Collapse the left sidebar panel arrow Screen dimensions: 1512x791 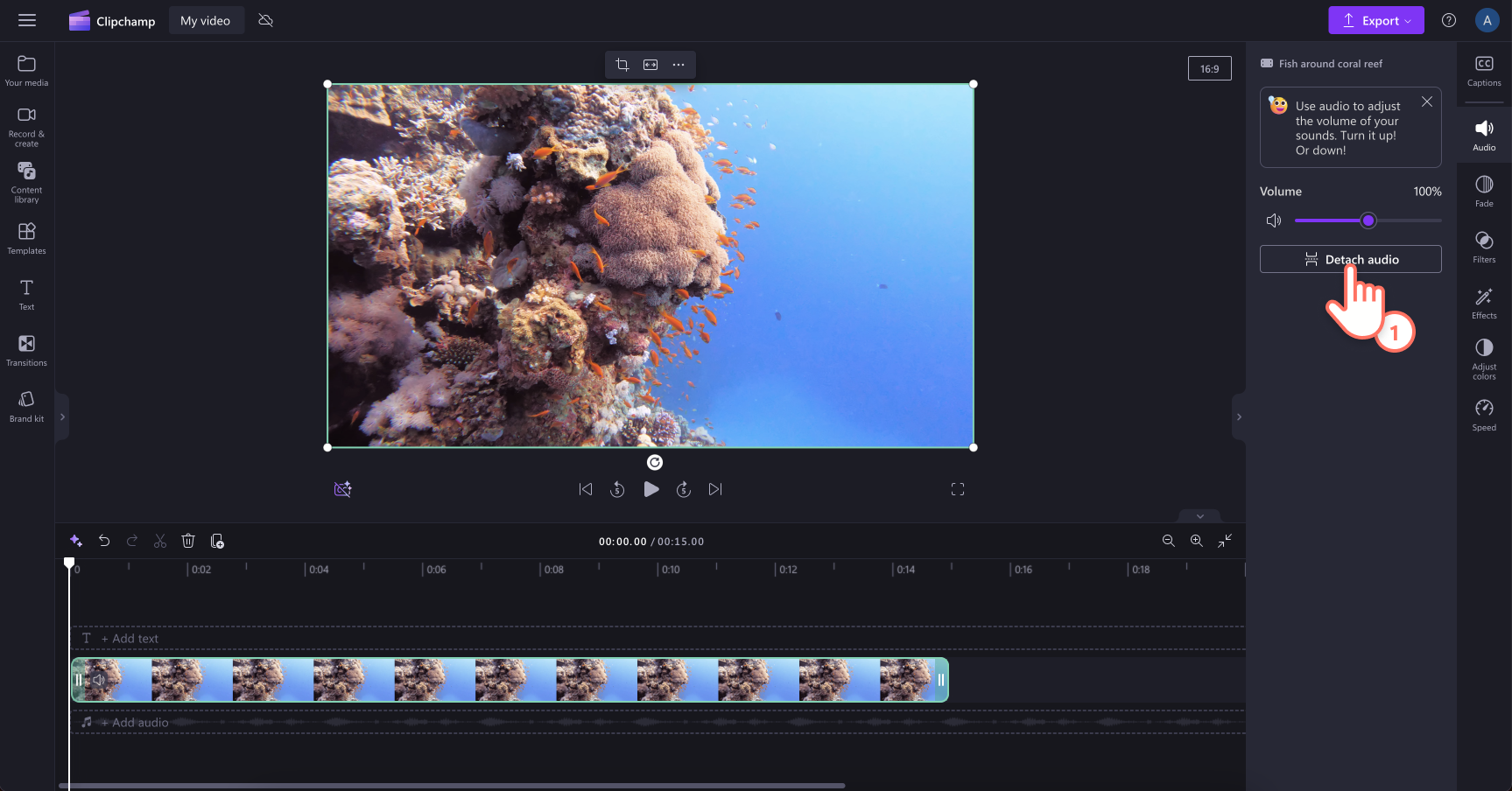point(62,416)
